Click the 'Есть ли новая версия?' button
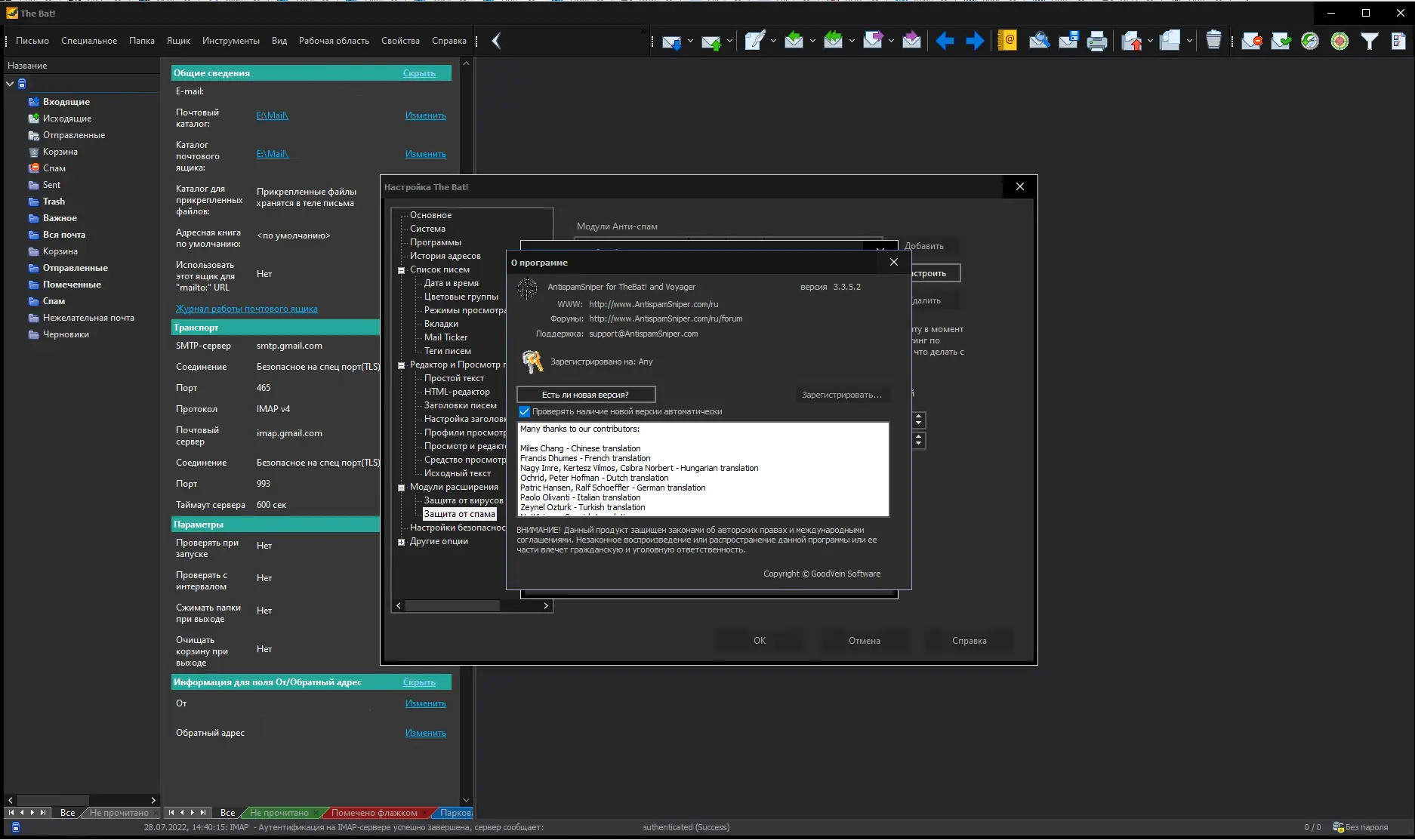This screenshot has height=840, width=1415. (x=585, y=395)
